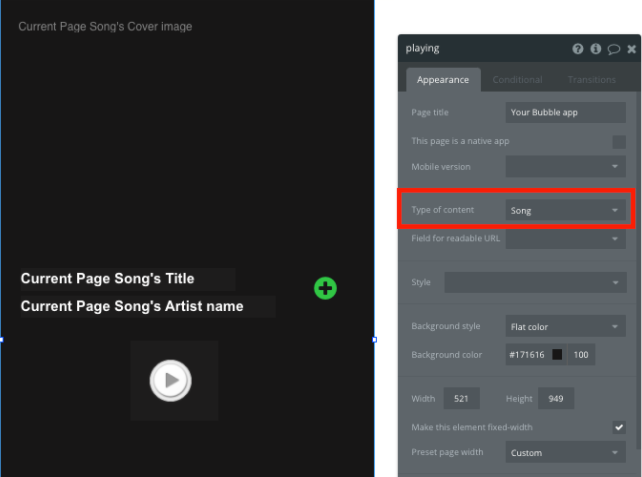Open the Conditional tab
Image resolution: width=642 pixels, height=477 pixels.
tap(517, 79)
